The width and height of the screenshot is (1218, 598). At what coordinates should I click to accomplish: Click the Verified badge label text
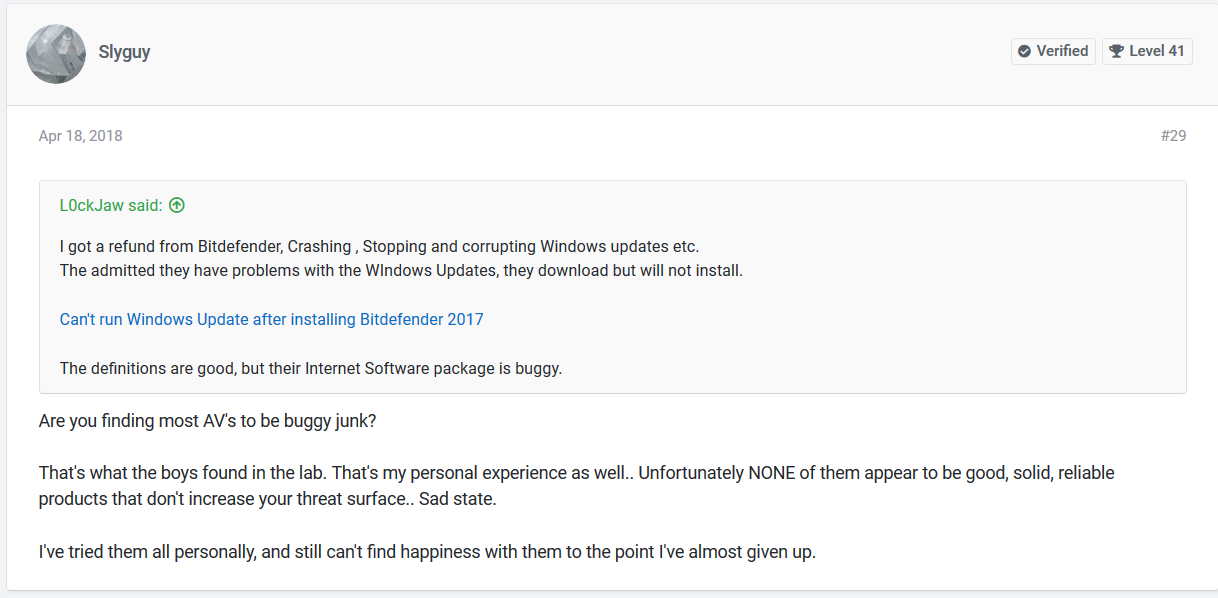(x=1062, y=51)
